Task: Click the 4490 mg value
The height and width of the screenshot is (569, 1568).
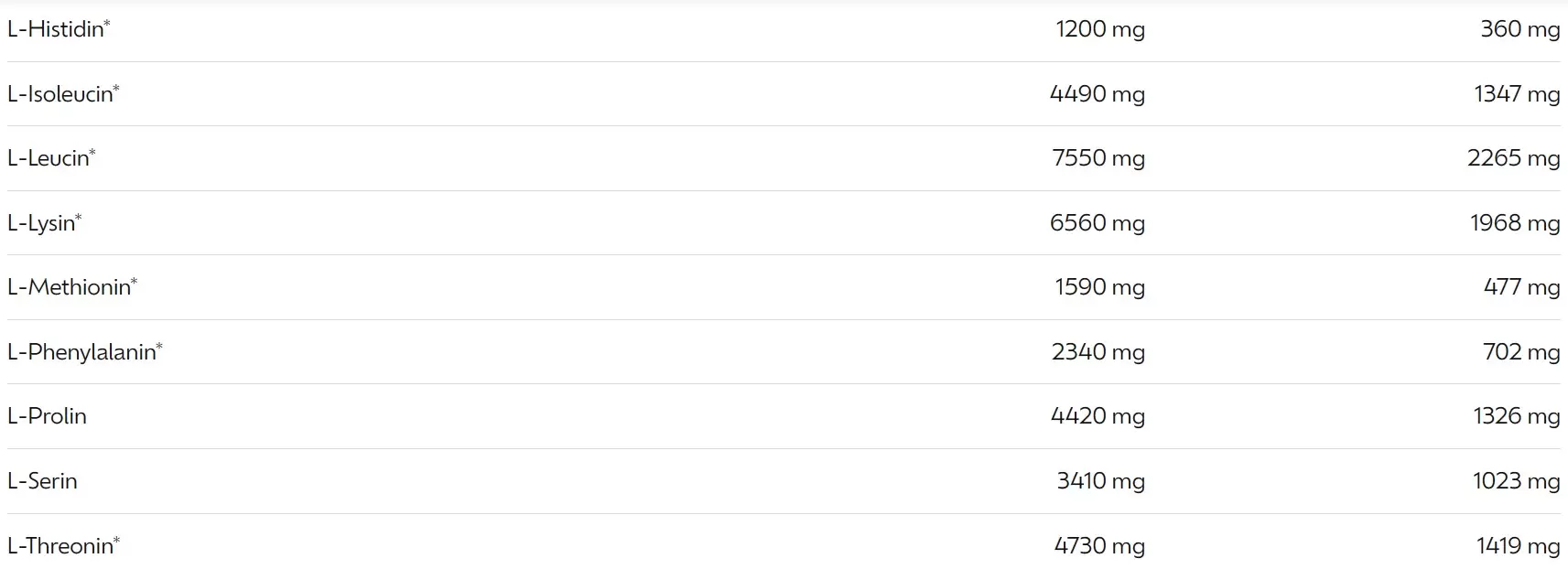Action: tap(1098, 93)
